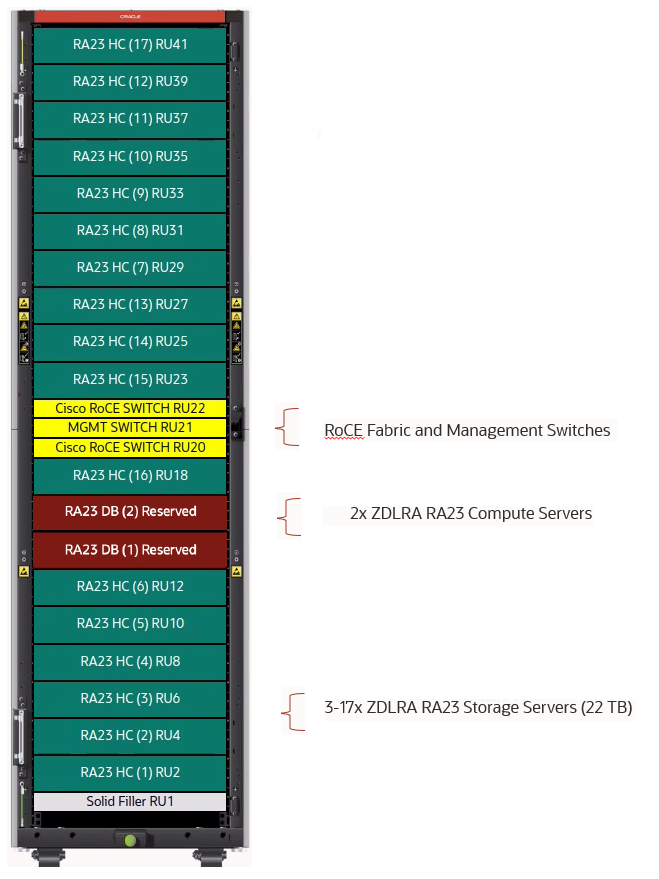659x879 pixels.
Task: Click the RA23 HC (10) RU35 block
Action: 130,157
